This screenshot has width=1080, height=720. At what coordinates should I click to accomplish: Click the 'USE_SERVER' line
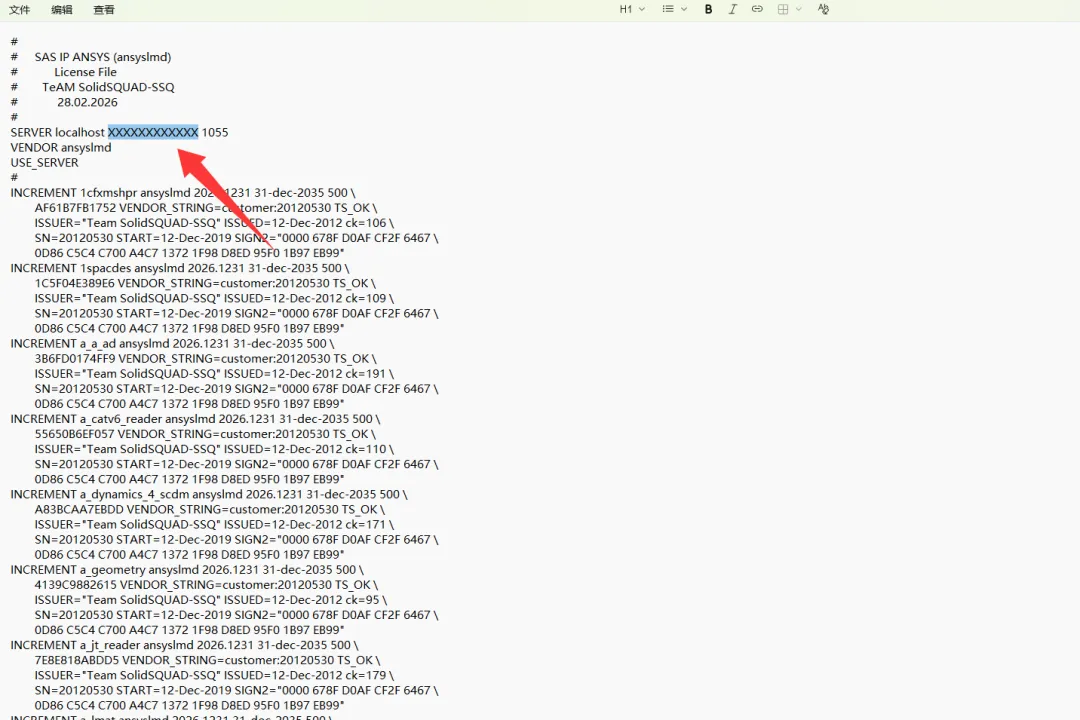click(x=44, y=163)
